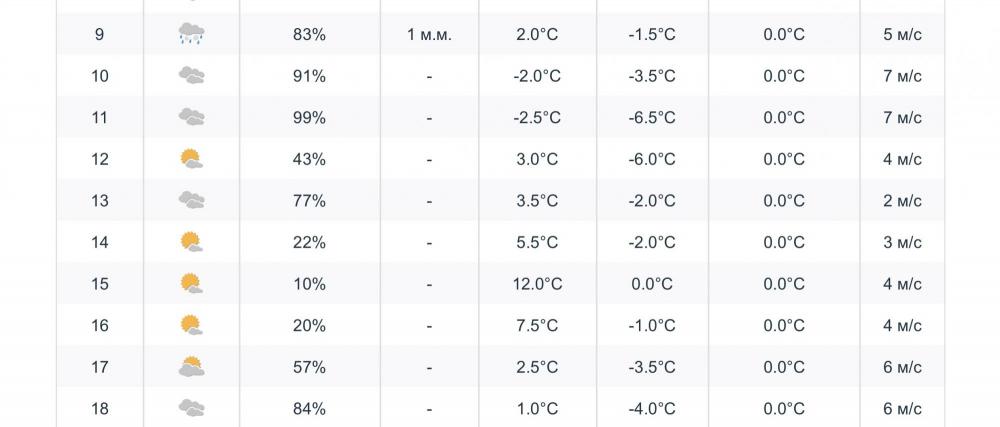The image size is (1000, 427).
Task: Click the cloudy icon for day 18
Action: click(191, 408)
